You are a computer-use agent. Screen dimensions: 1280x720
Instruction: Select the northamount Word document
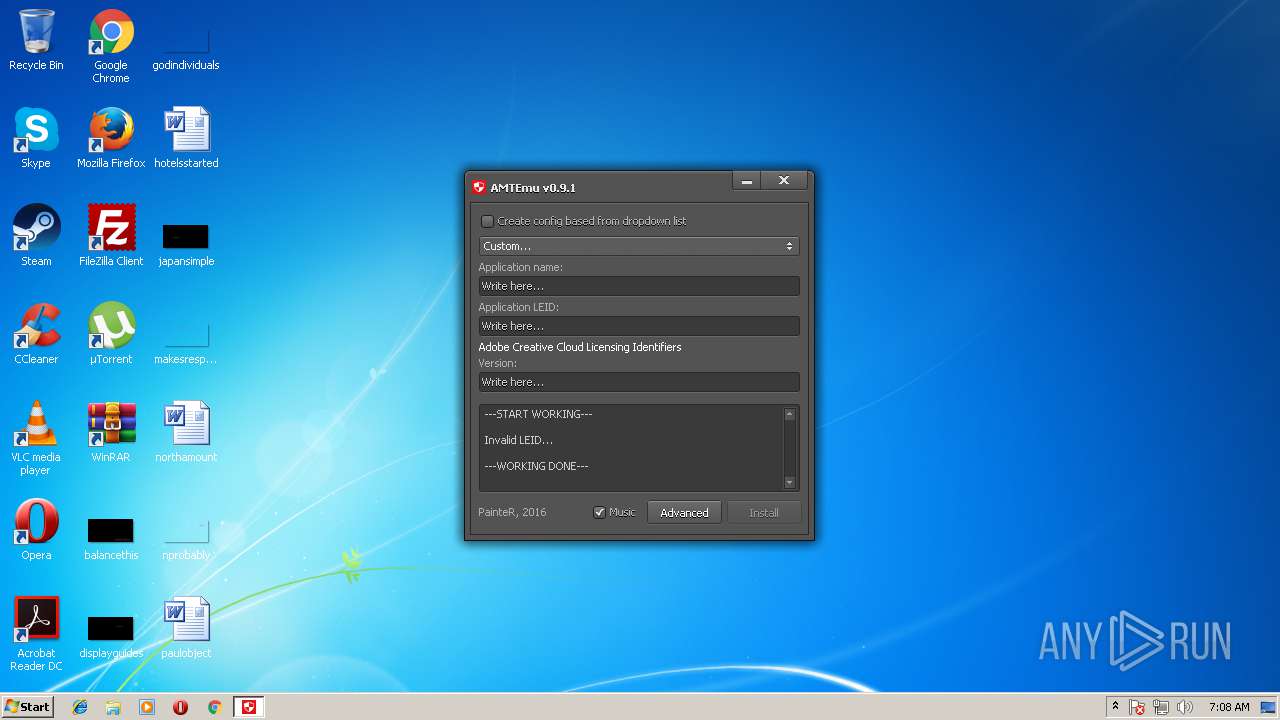186,432
